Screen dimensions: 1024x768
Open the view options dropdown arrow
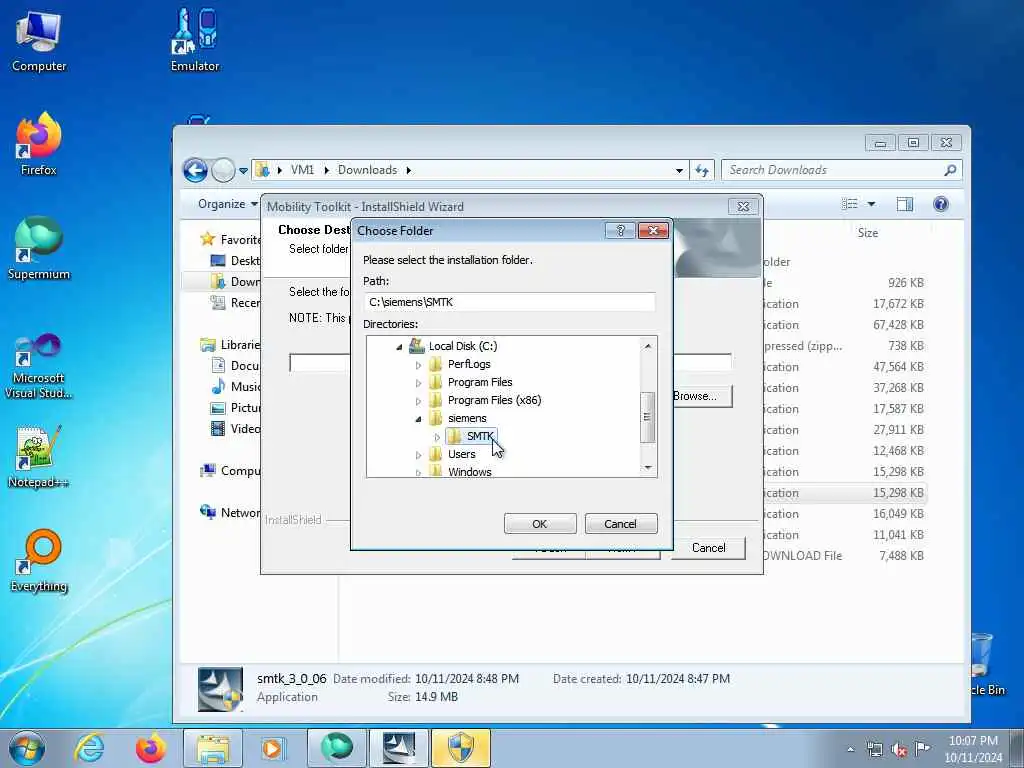click(x=871, y=204)
